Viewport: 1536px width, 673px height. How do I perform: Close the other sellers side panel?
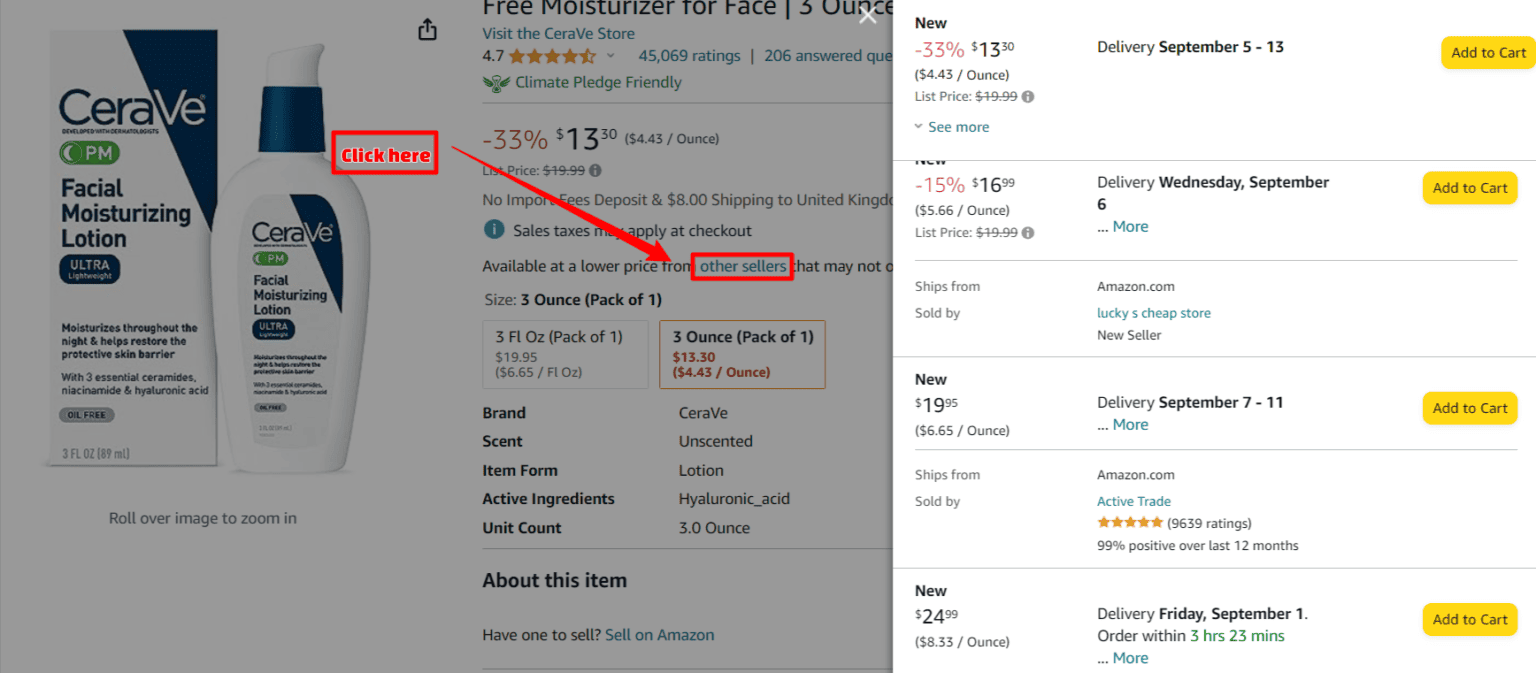pos(867,14)
